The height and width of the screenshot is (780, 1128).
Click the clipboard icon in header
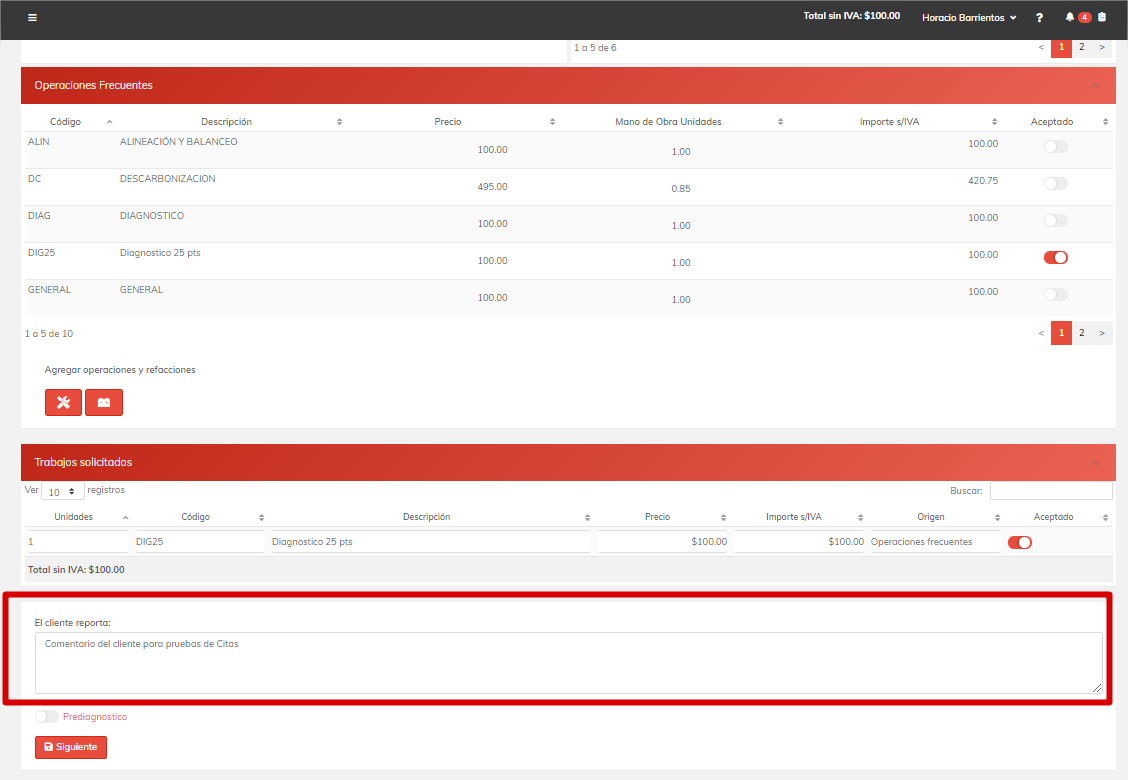coord(1102,17)
